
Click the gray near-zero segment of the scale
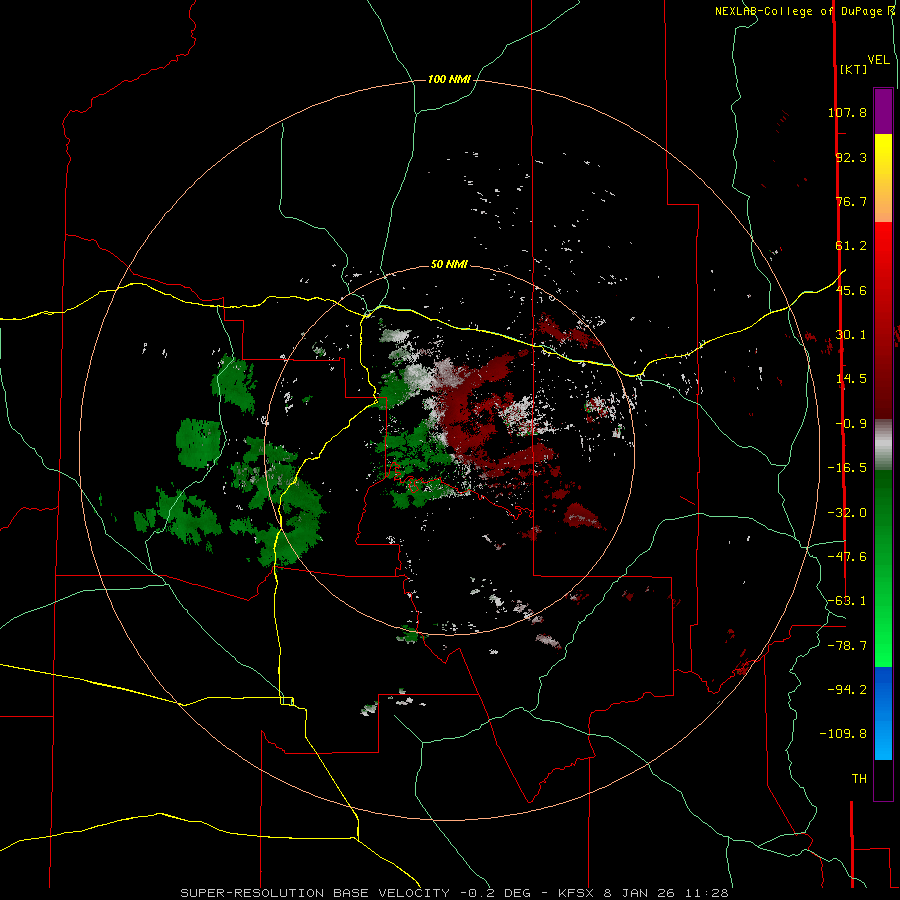(x=883, y=445)
